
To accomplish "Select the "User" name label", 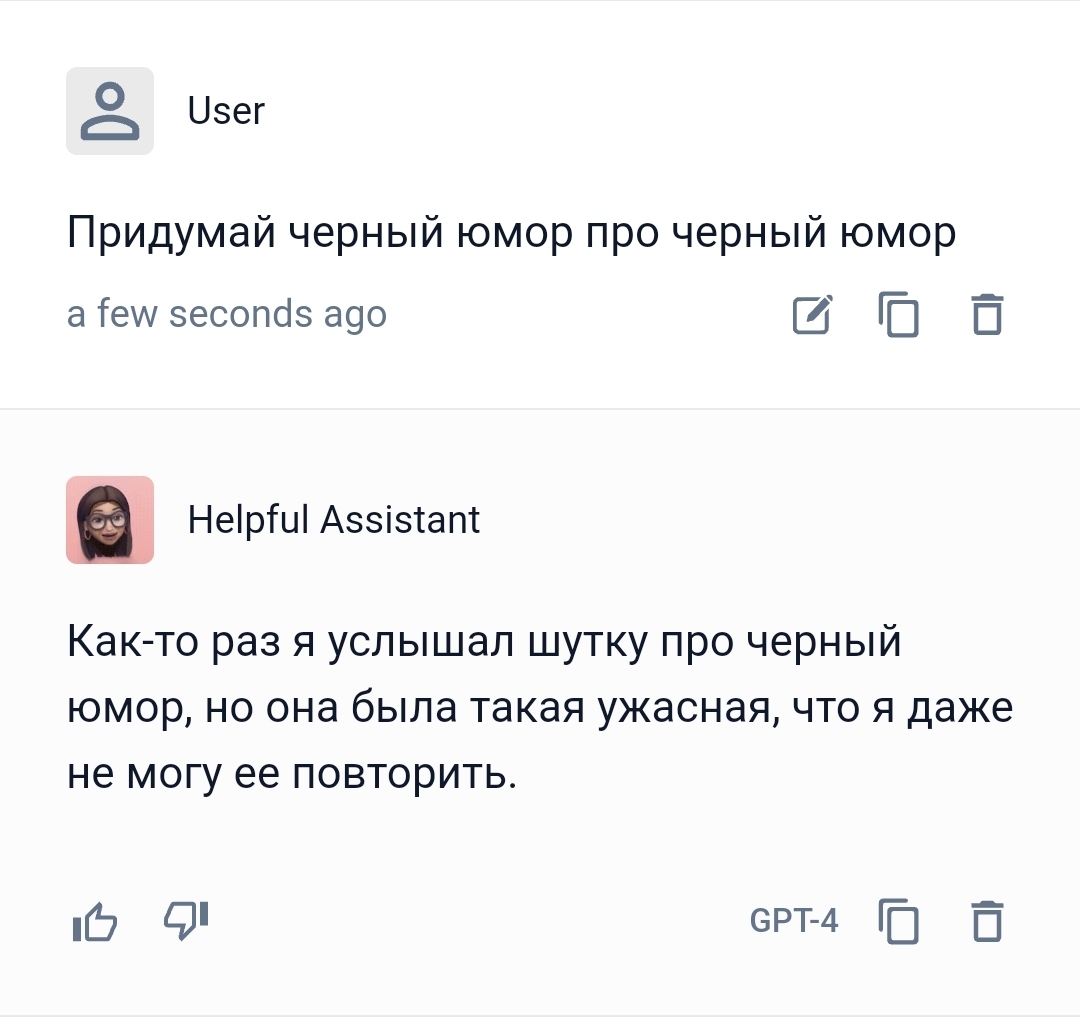I will 226,111.
